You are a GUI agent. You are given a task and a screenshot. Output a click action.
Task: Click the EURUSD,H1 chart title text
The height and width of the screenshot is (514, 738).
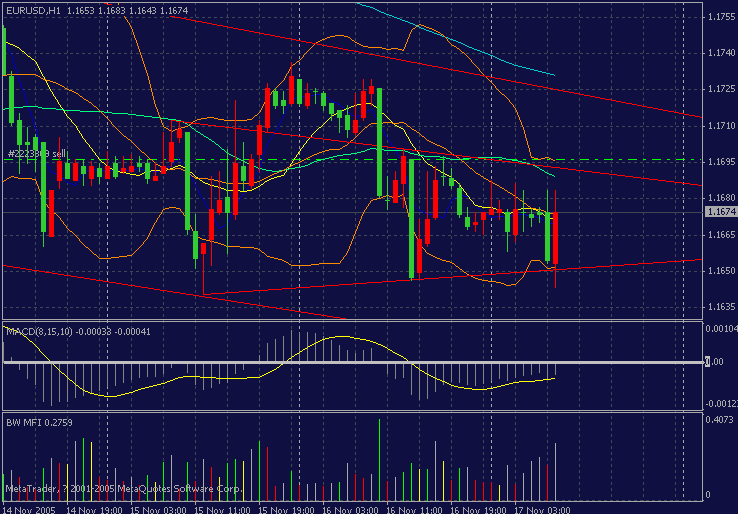33,10
